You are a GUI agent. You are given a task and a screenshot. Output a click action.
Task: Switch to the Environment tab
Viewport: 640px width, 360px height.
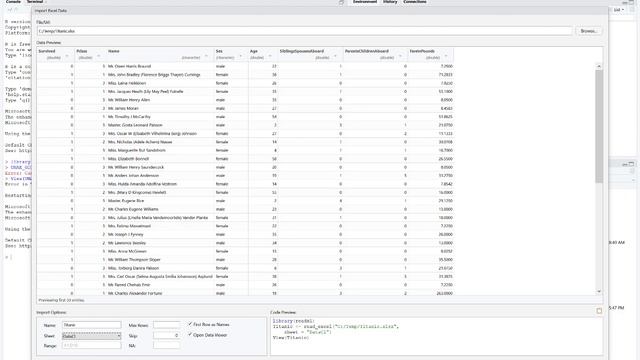(365, 2)
